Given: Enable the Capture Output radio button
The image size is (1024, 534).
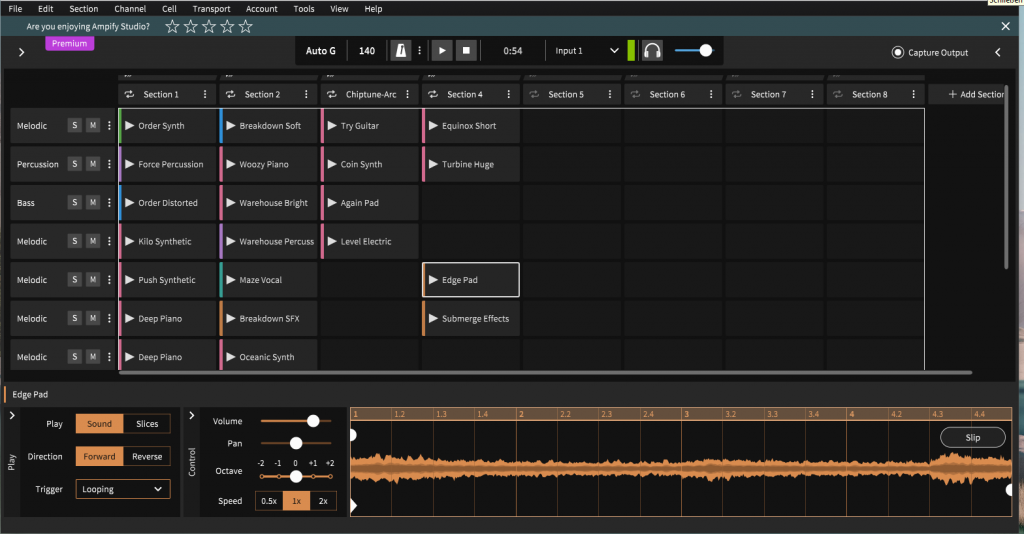Looking at the screenshot, I should click(898, 52).
